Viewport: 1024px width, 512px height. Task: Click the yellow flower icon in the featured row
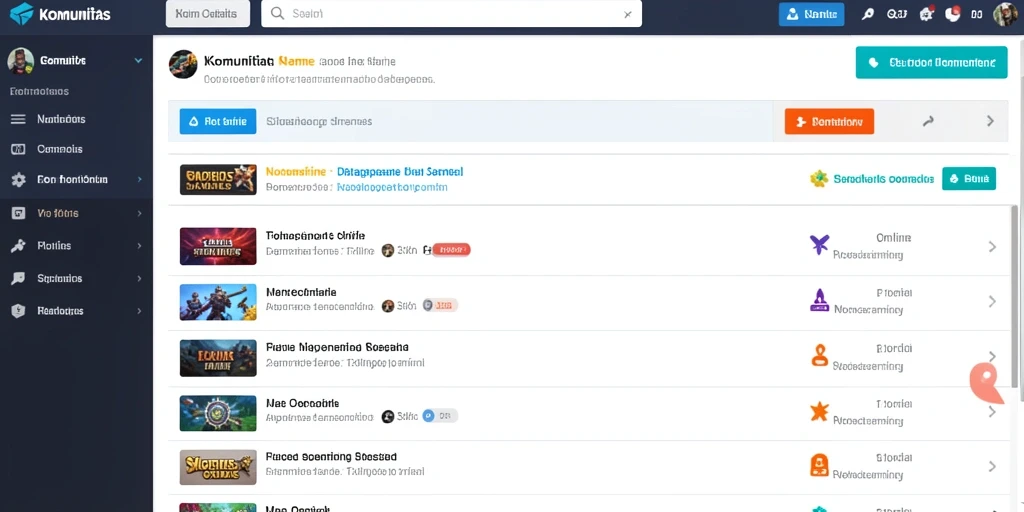click(x=819, y=178)
